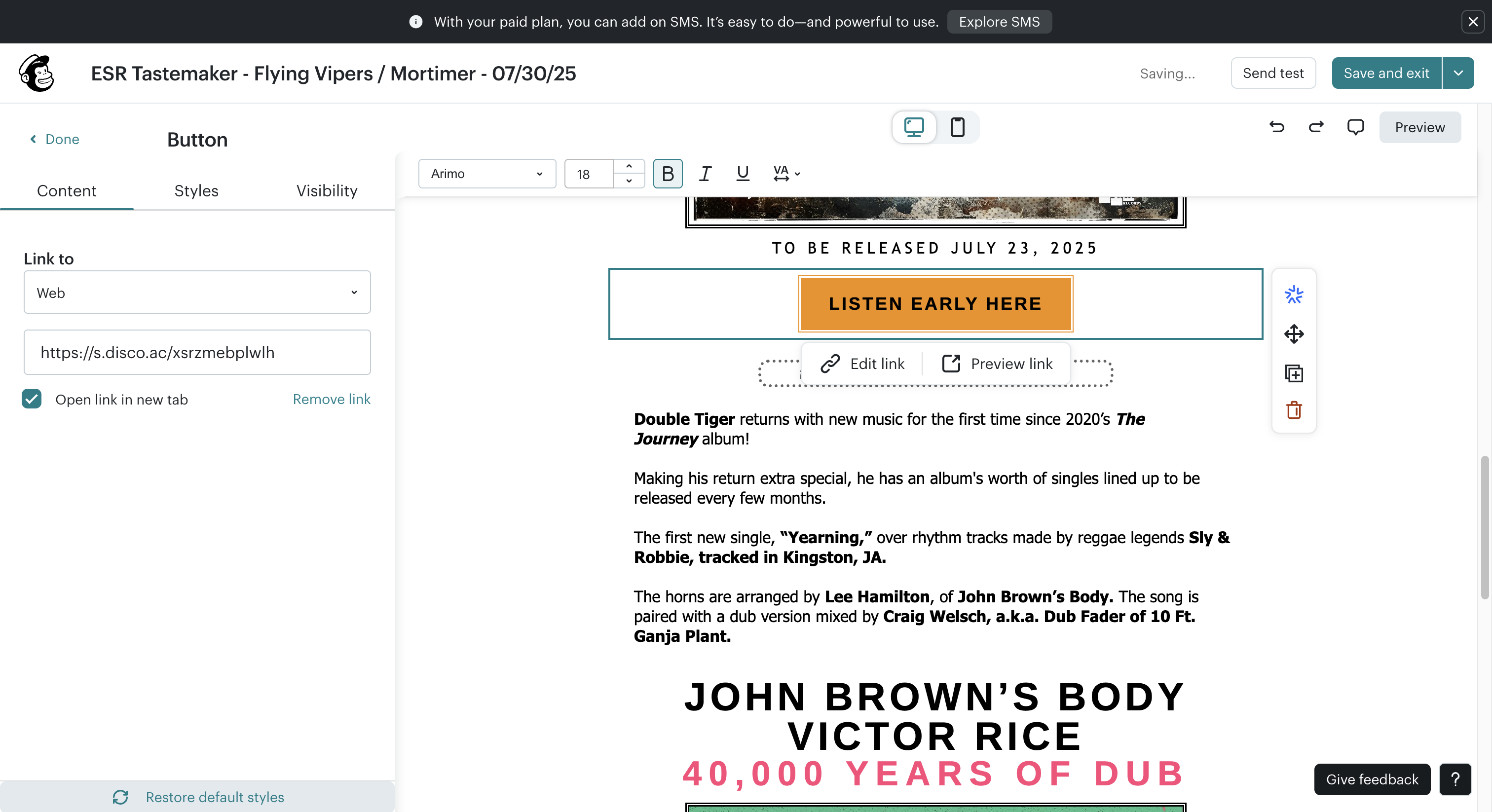Dismiss the SMS banner with X

(1472, 22)
